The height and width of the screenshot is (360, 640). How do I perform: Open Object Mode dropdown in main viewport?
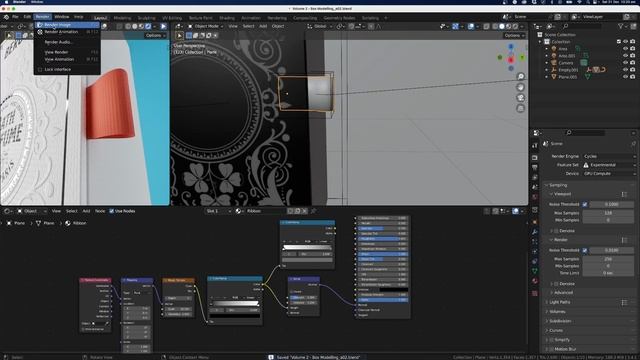click(206, 26)
